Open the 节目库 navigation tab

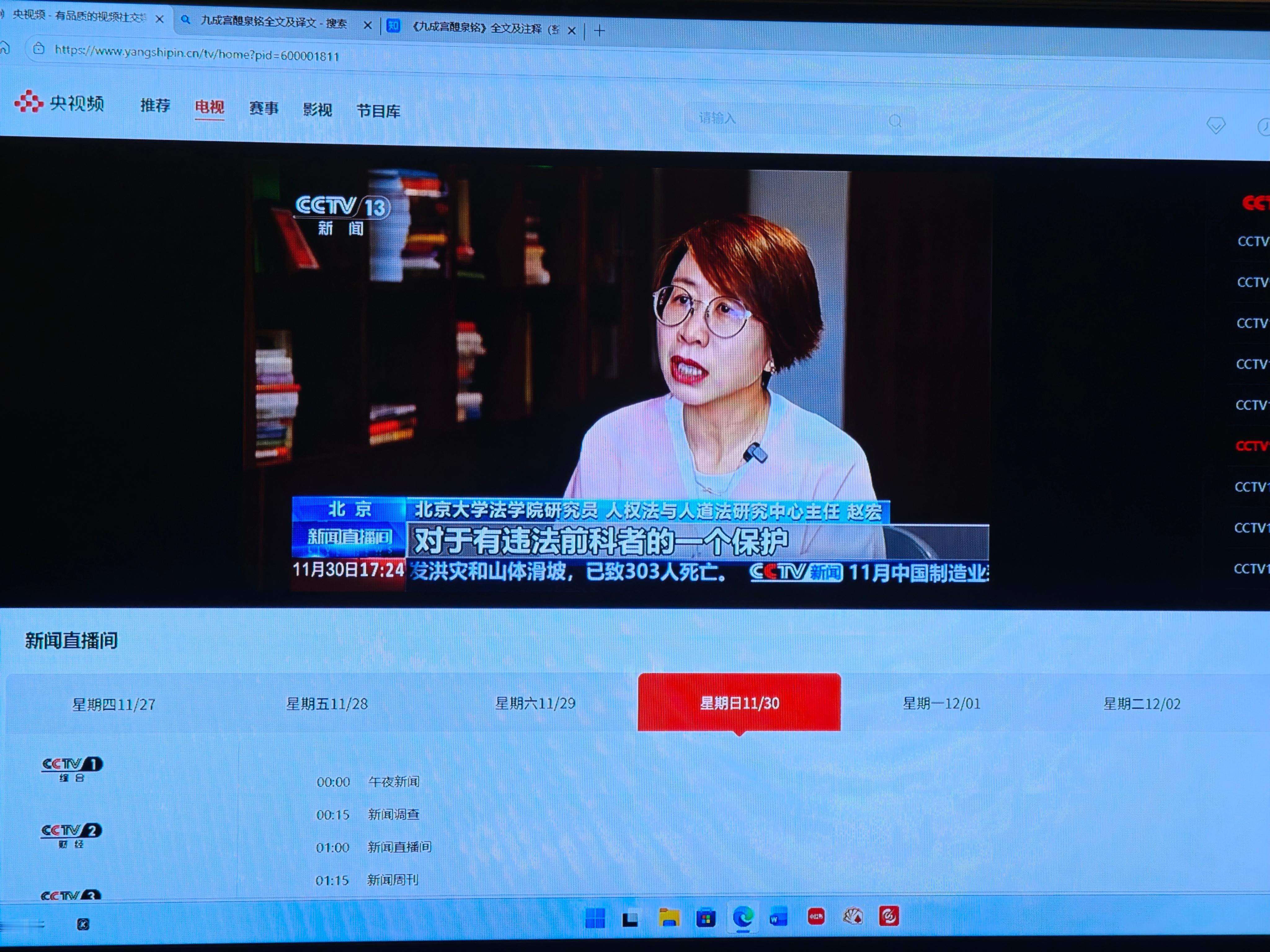[378, 111]
